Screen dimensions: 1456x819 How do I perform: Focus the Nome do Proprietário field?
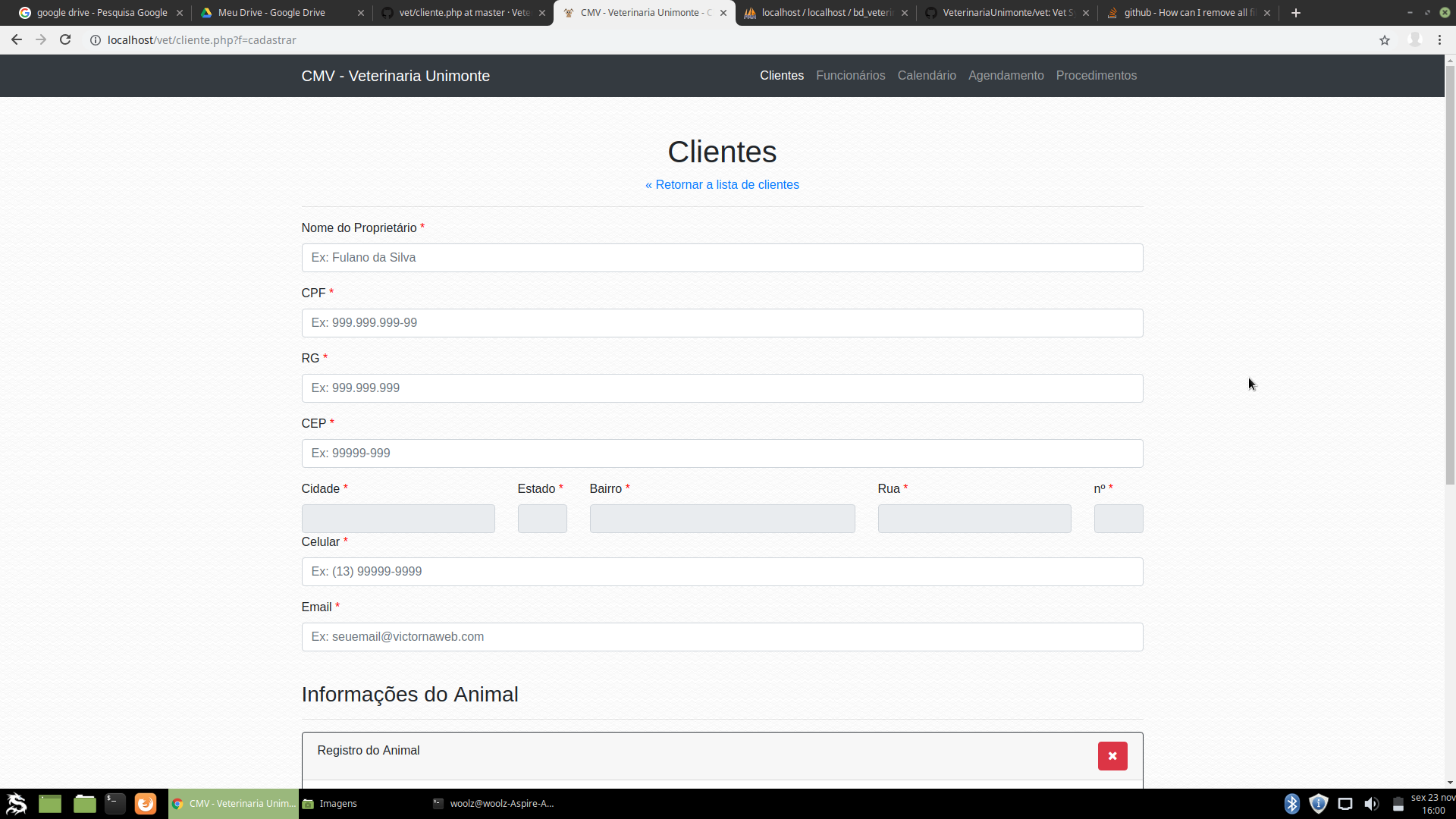722,258
